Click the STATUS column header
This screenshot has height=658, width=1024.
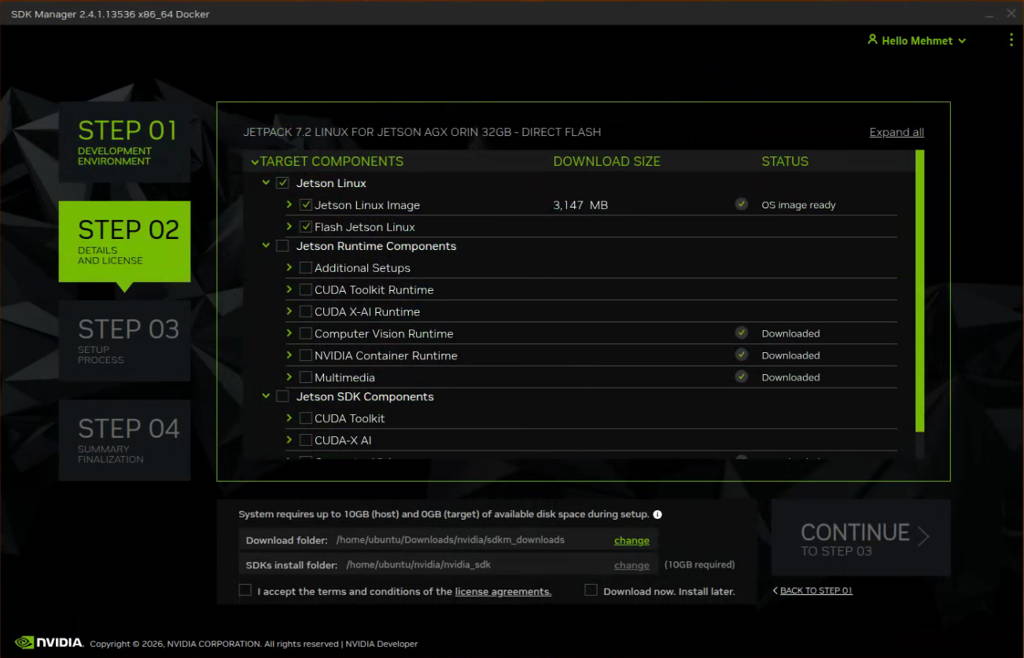tap(784, 161)
